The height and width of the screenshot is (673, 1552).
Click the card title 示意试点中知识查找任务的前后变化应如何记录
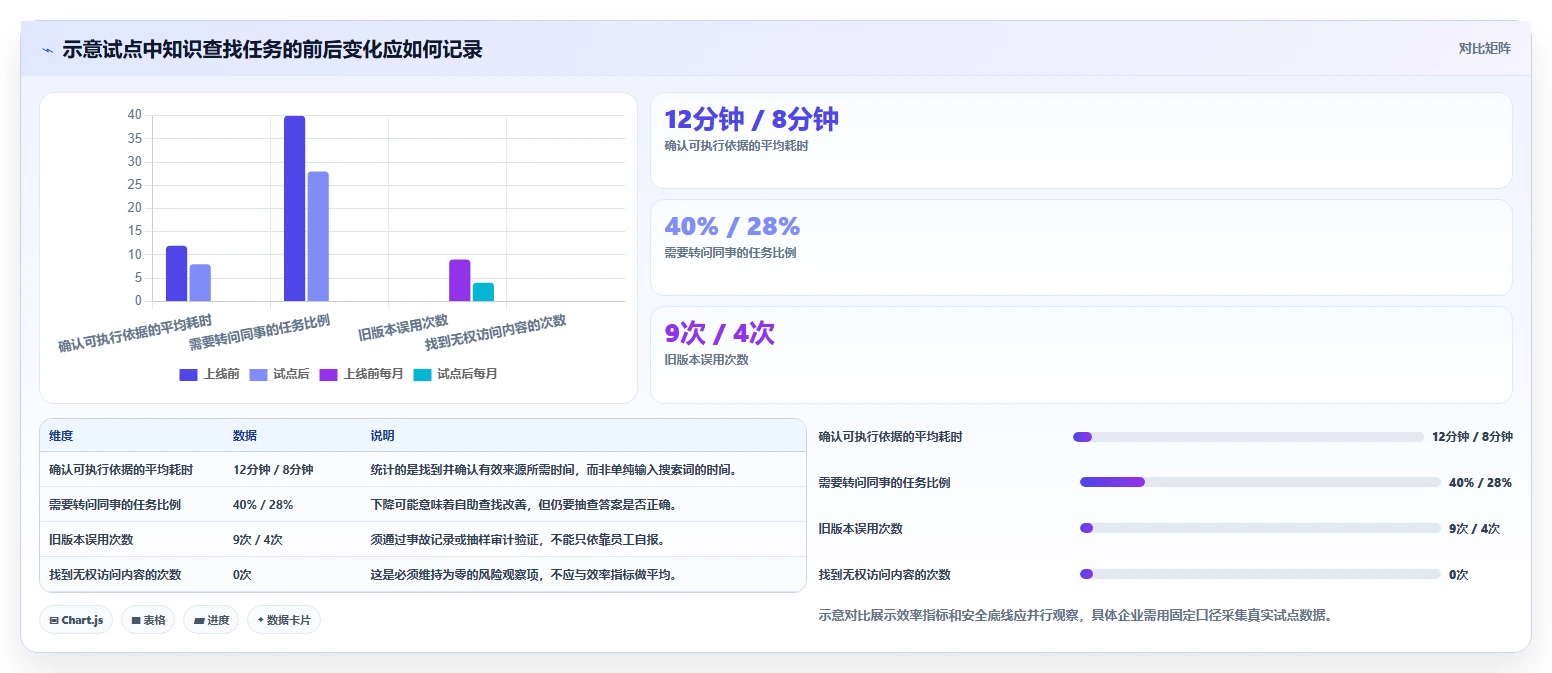point(272,49)
